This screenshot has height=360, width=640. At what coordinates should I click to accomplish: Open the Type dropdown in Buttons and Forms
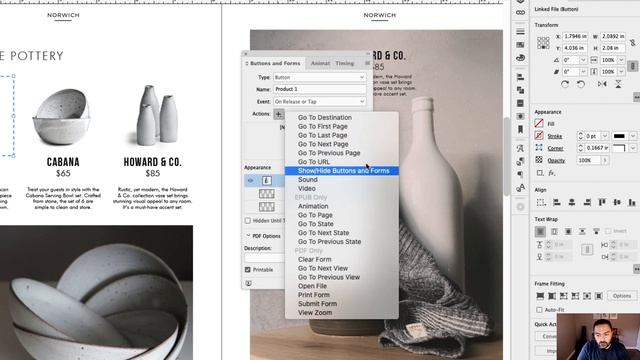(320, 77)
